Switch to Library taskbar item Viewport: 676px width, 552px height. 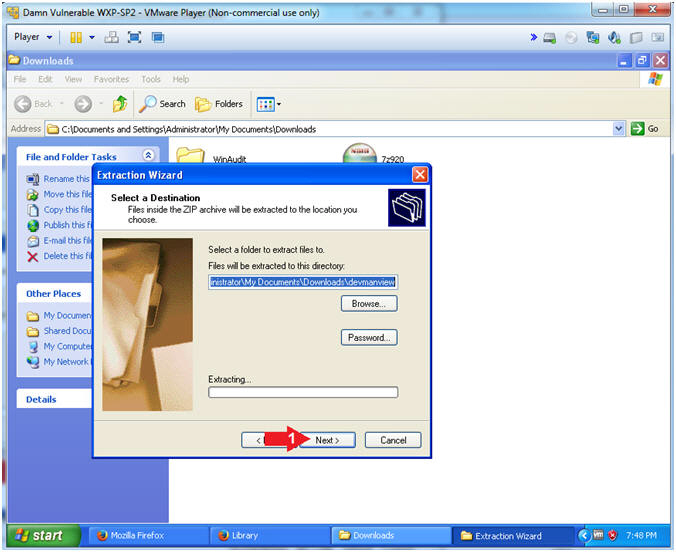click(x=270, y=536)
